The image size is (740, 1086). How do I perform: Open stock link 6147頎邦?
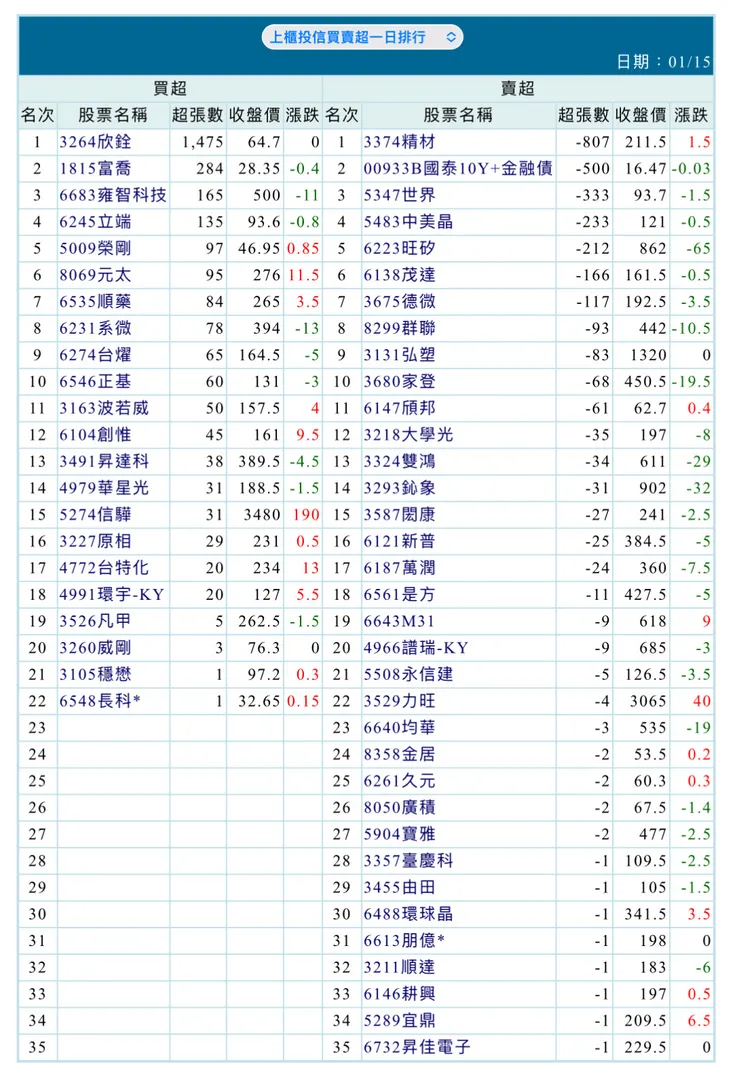400,409
